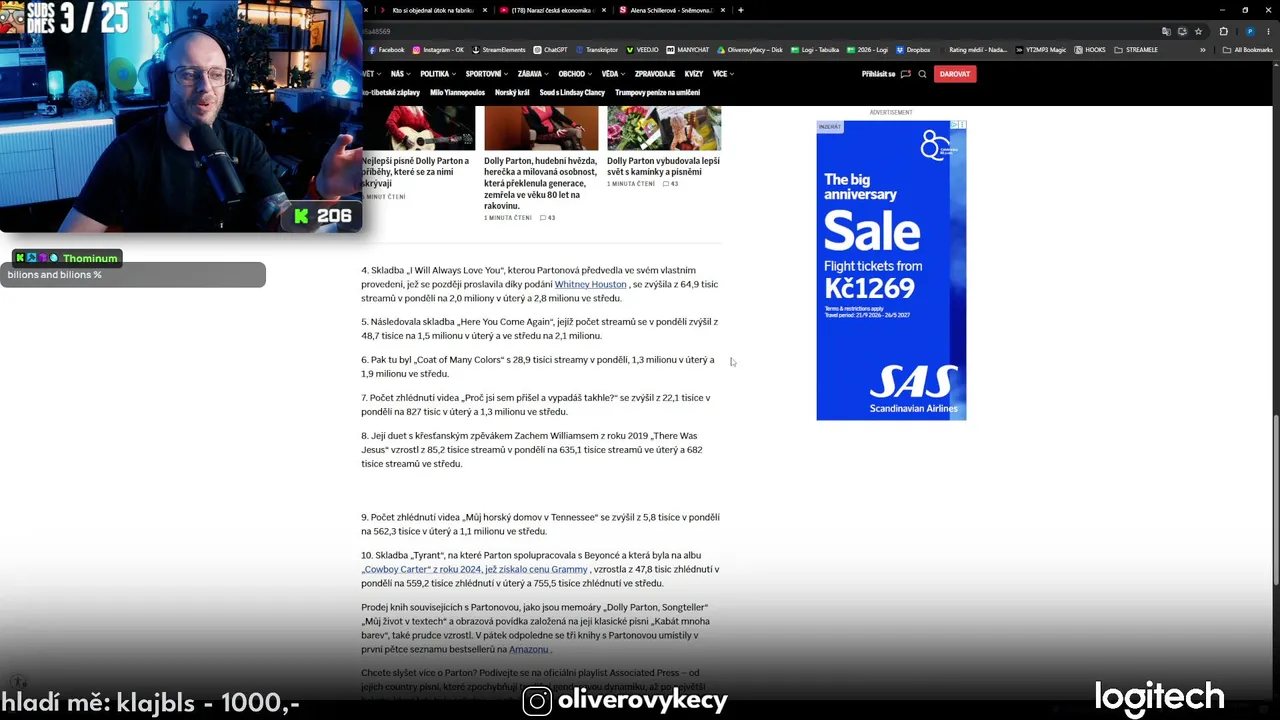Viewport: 1280px width, 720px height.
Task: Open the Milo Yiannopoulos topic link
Action: click(458, 93)
